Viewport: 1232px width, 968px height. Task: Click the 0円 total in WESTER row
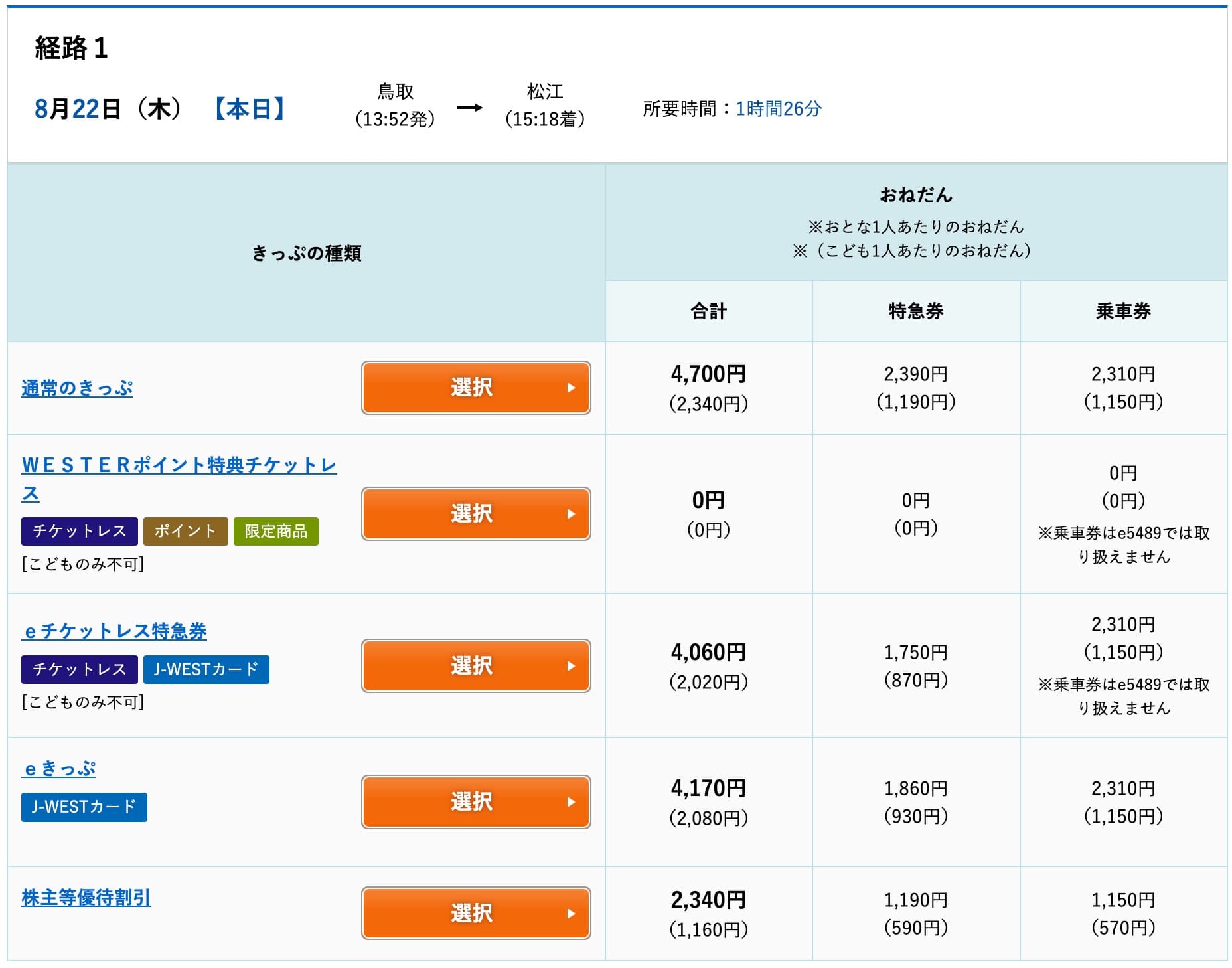pos(708,501)
